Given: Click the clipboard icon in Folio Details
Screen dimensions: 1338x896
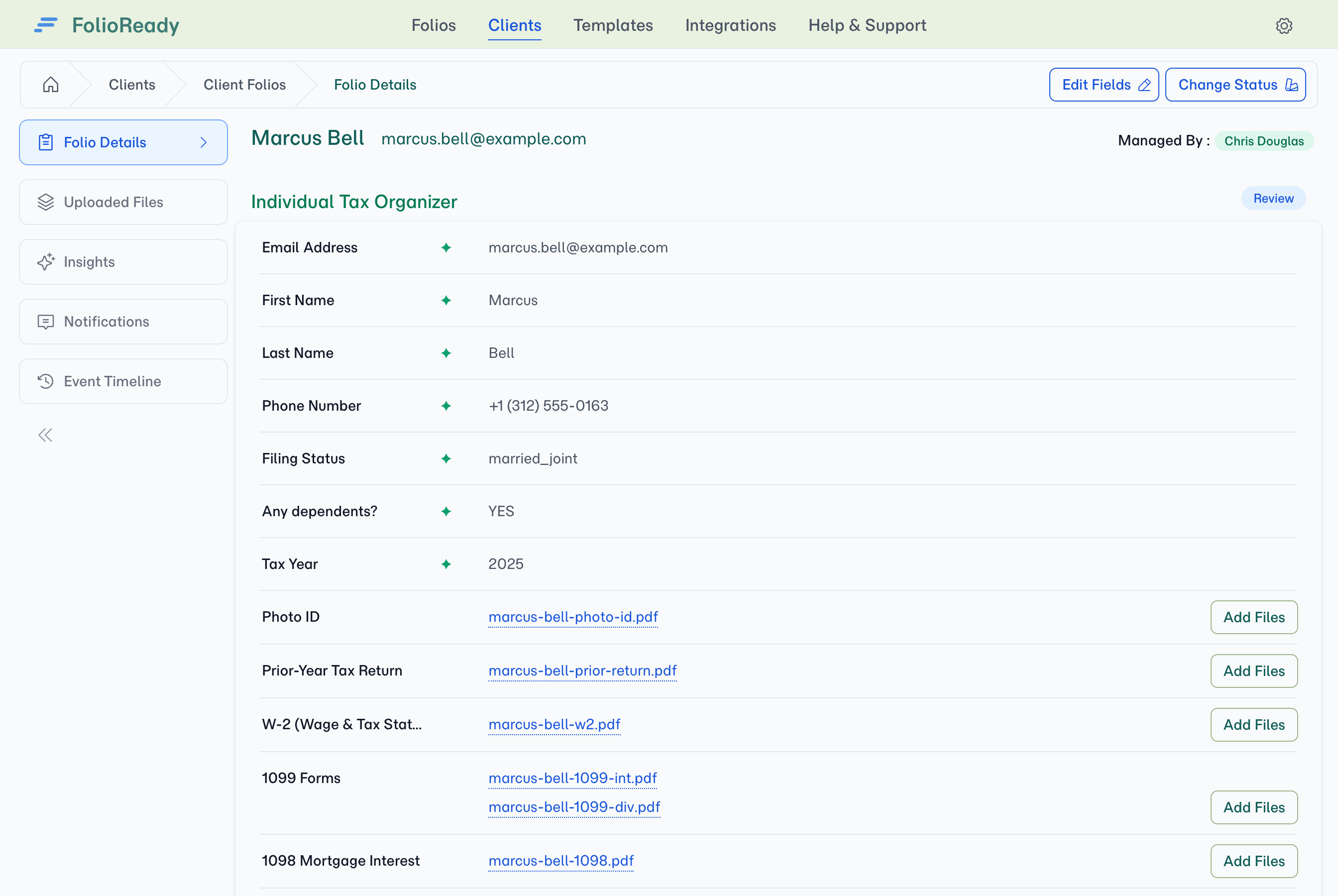Looking at the screenshot, I should (x=46, y=142).
